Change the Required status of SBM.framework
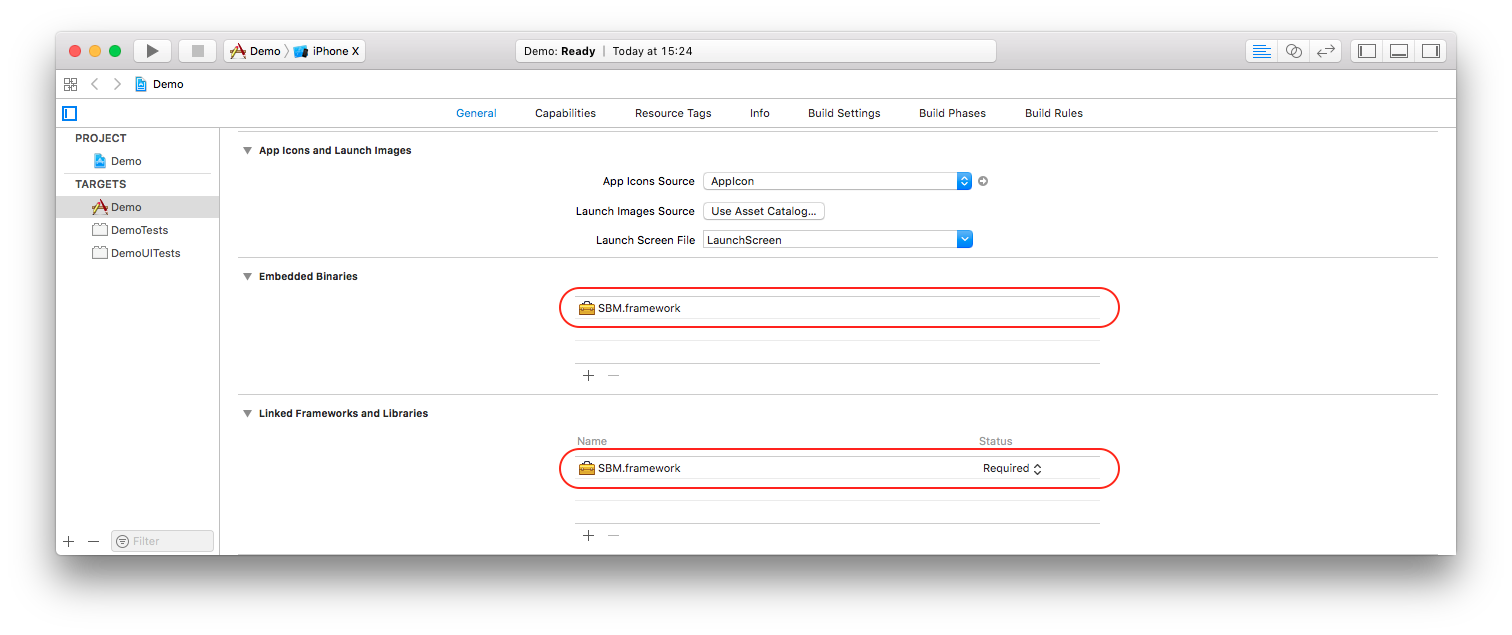 point(1012,468)
